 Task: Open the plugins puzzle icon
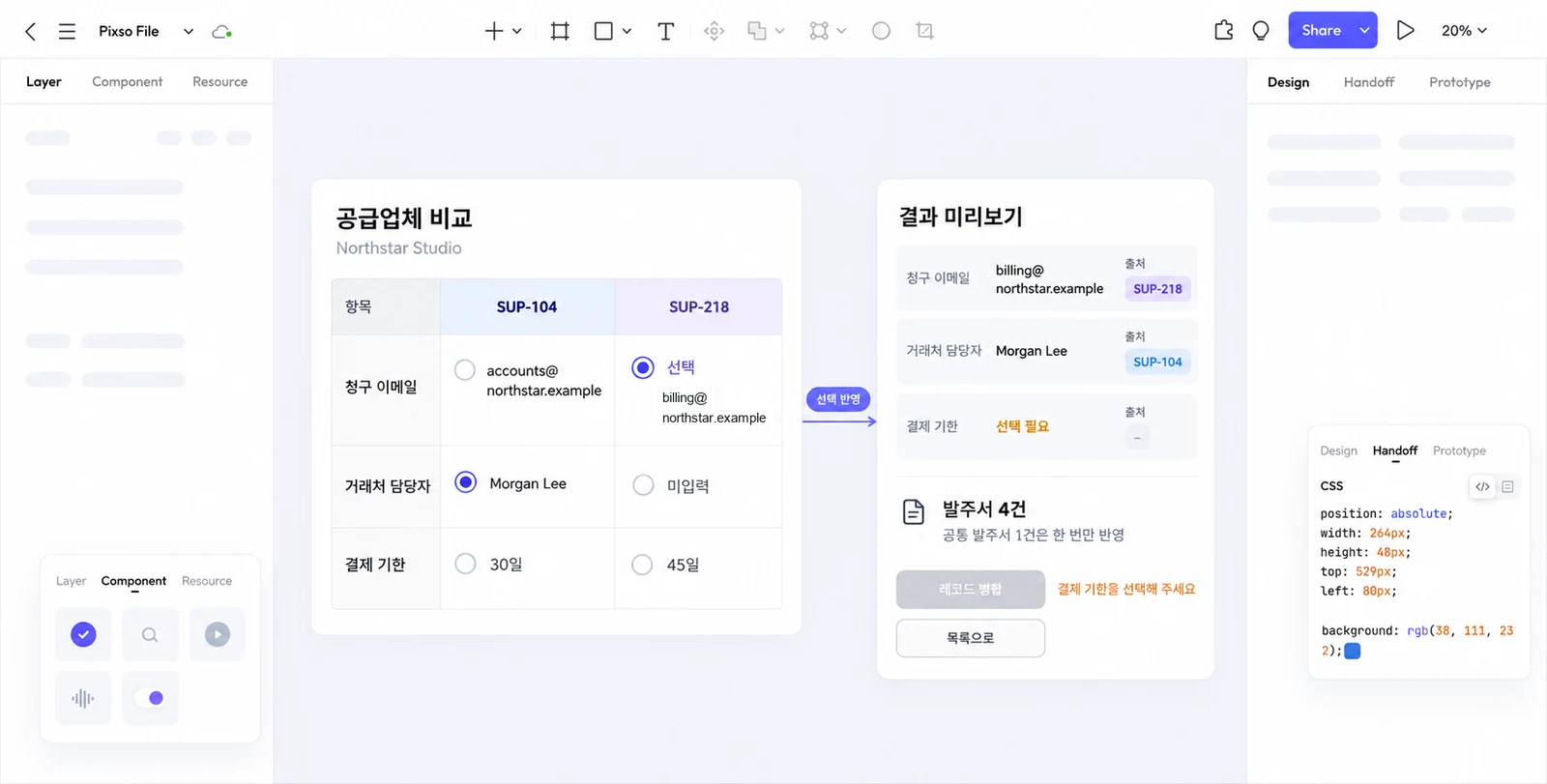(x=1223, y=31)
